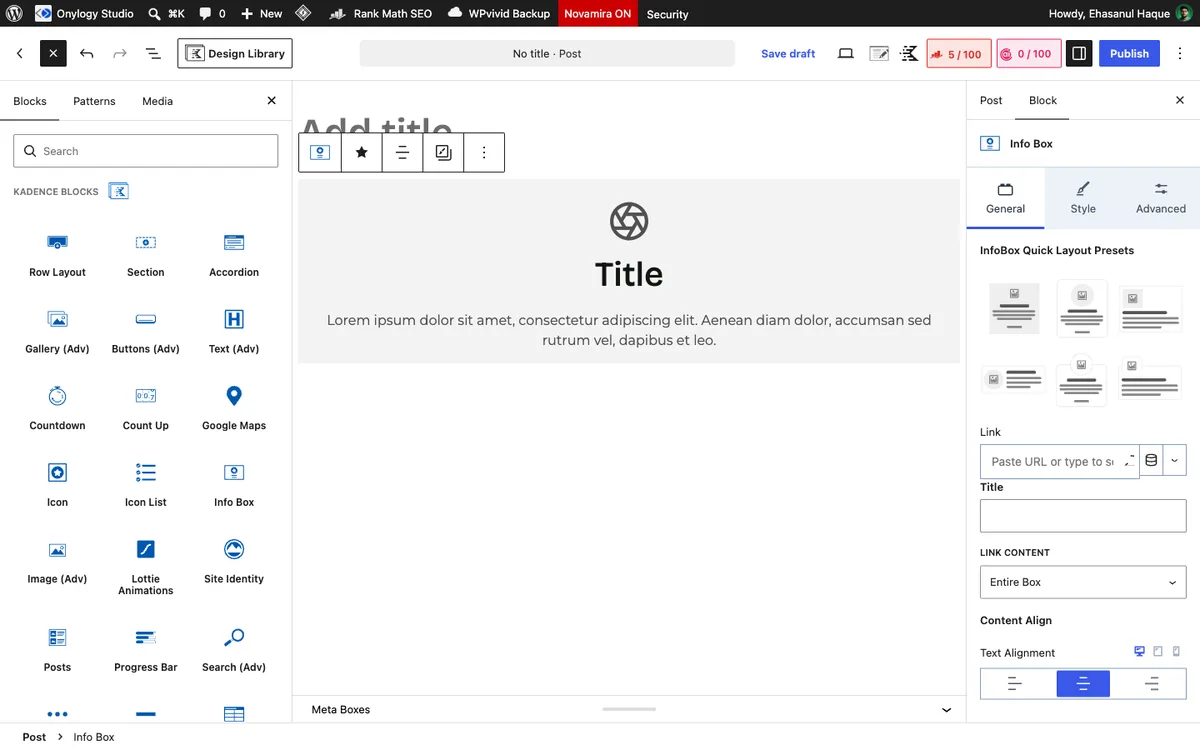This screenshot has height=750, width=1200.
Task: Select the Blocks tab
Action: [x=30, y=101]
